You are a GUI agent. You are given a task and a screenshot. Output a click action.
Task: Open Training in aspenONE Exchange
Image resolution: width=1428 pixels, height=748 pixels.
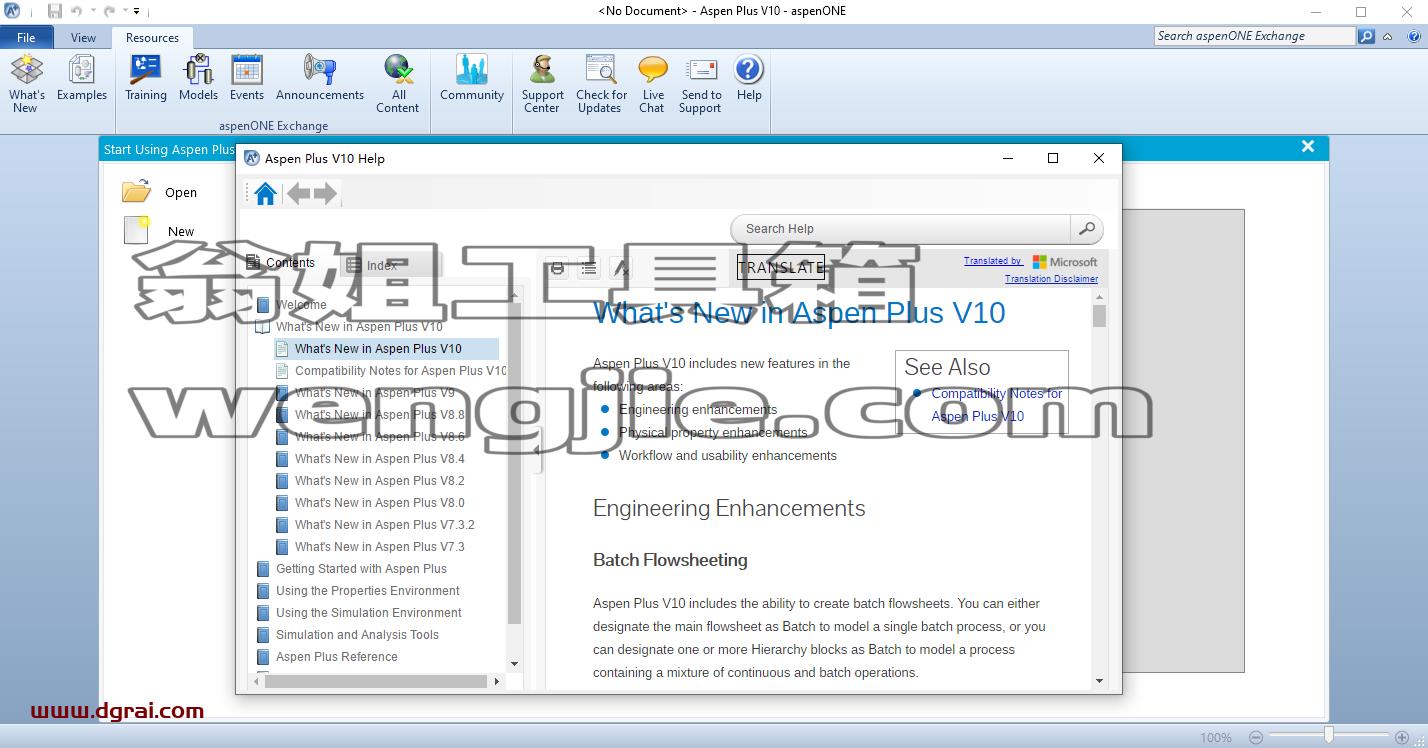tap(146, 78)
